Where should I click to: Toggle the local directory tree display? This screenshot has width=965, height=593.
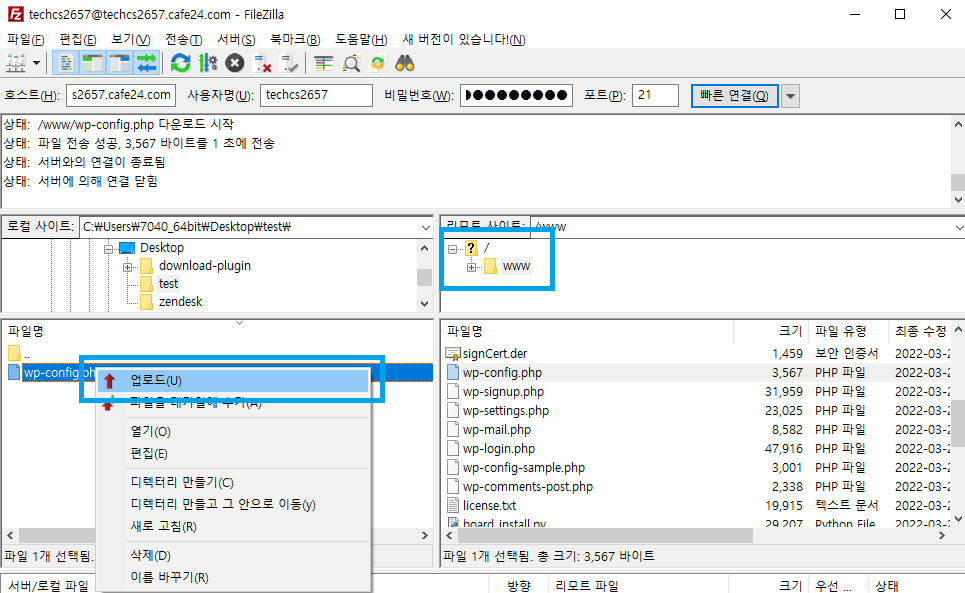[x=92, y=63]
